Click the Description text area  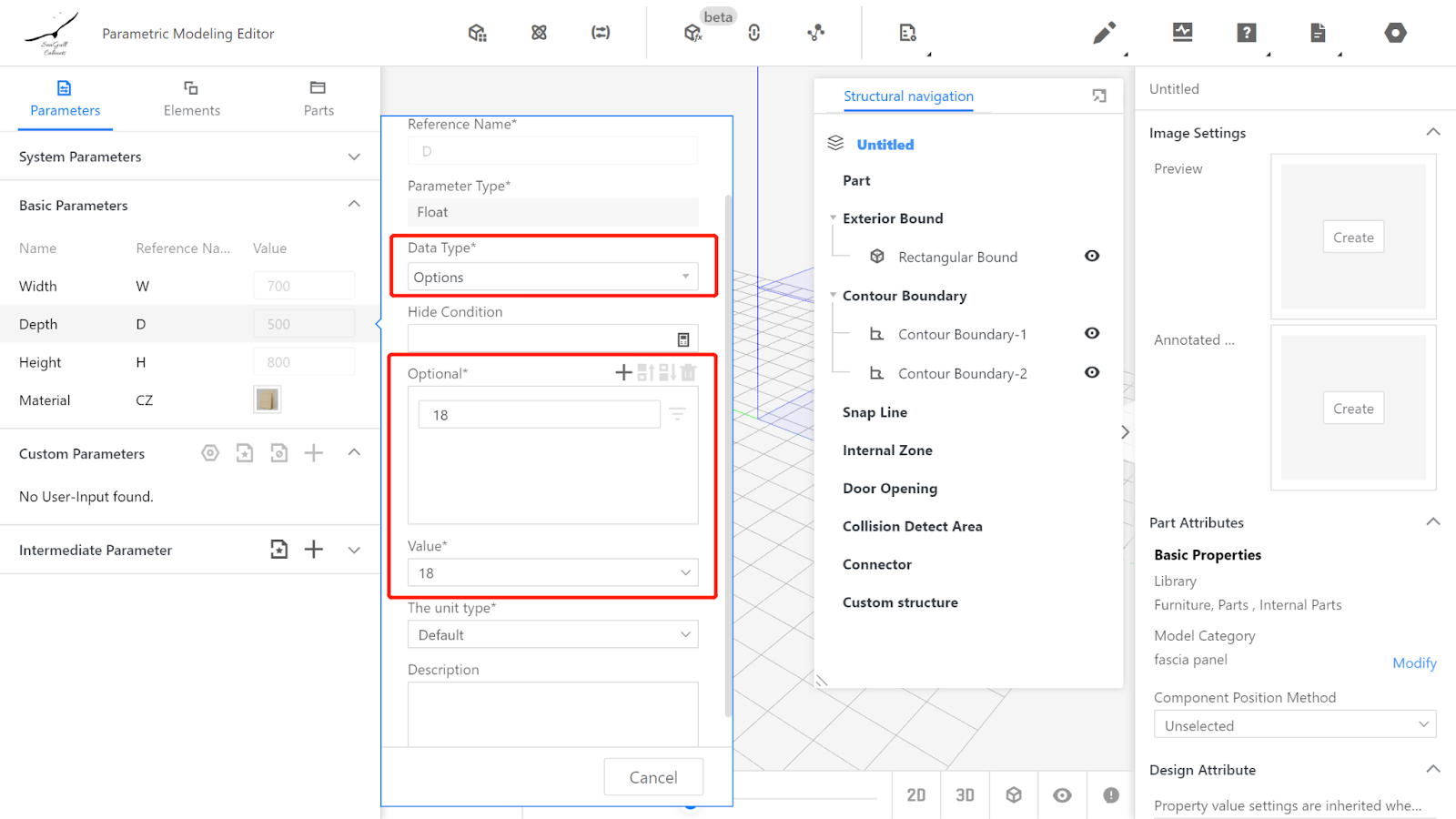click(x=552, y=713)
